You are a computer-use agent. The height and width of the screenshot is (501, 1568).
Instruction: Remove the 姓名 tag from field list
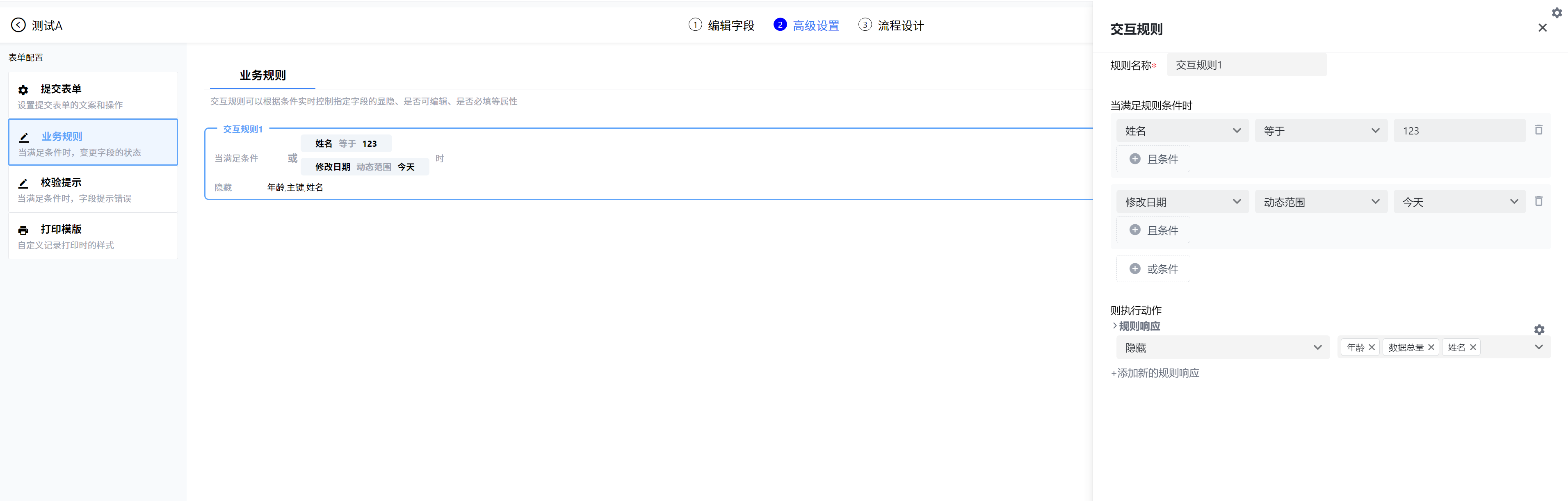(x=1473, y=347)
